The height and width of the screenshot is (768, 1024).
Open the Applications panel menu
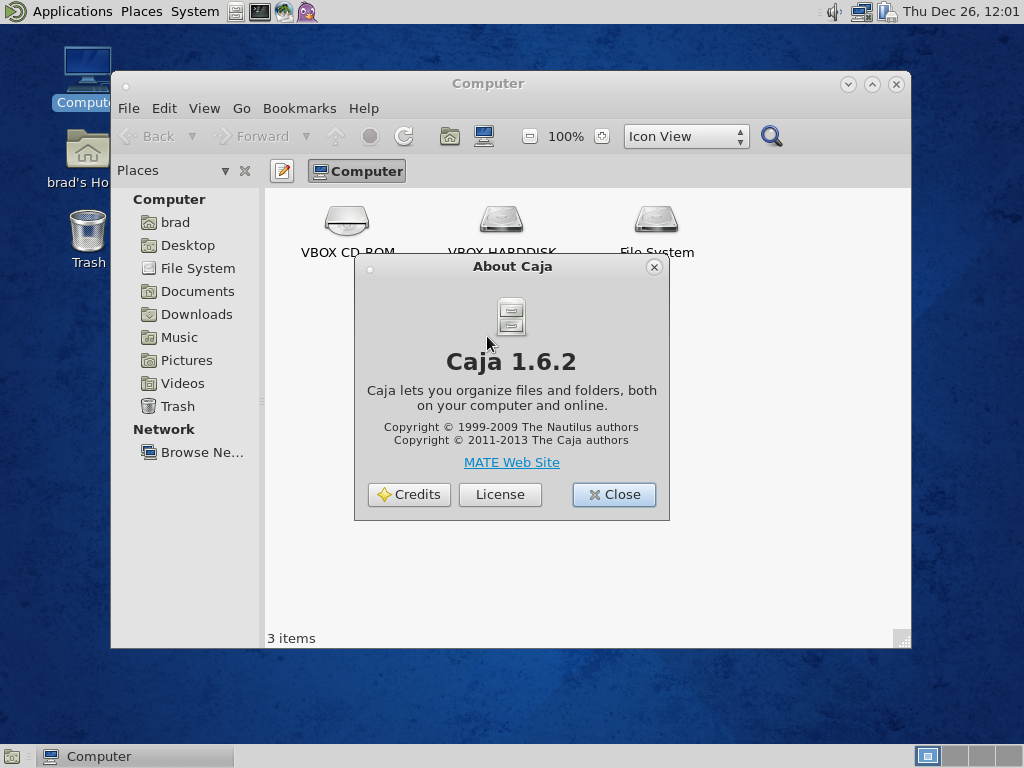(72, 12)
